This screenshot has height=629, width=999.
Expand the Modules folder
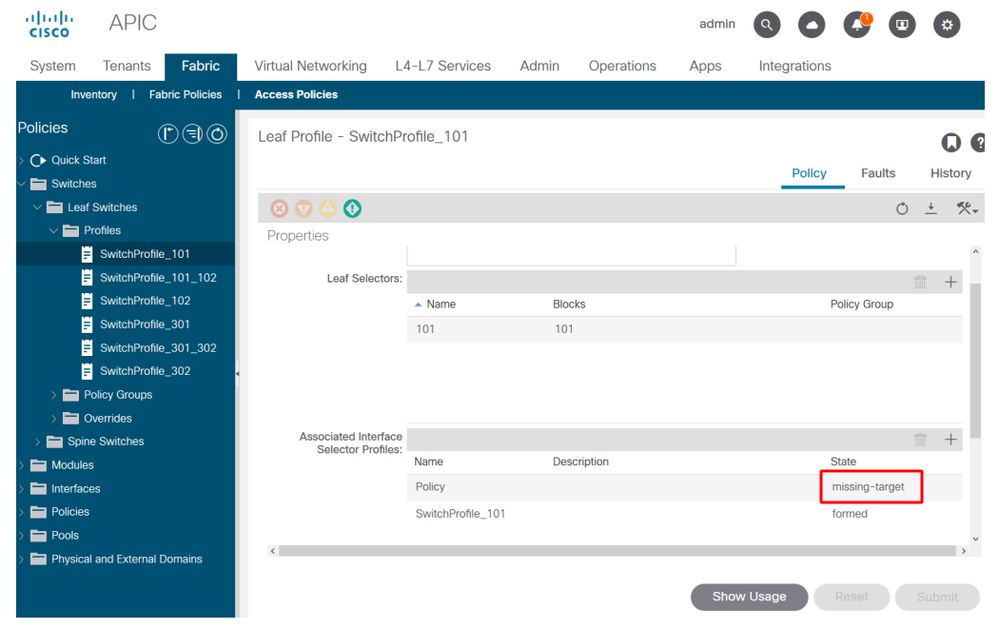(x=22, y=465)
